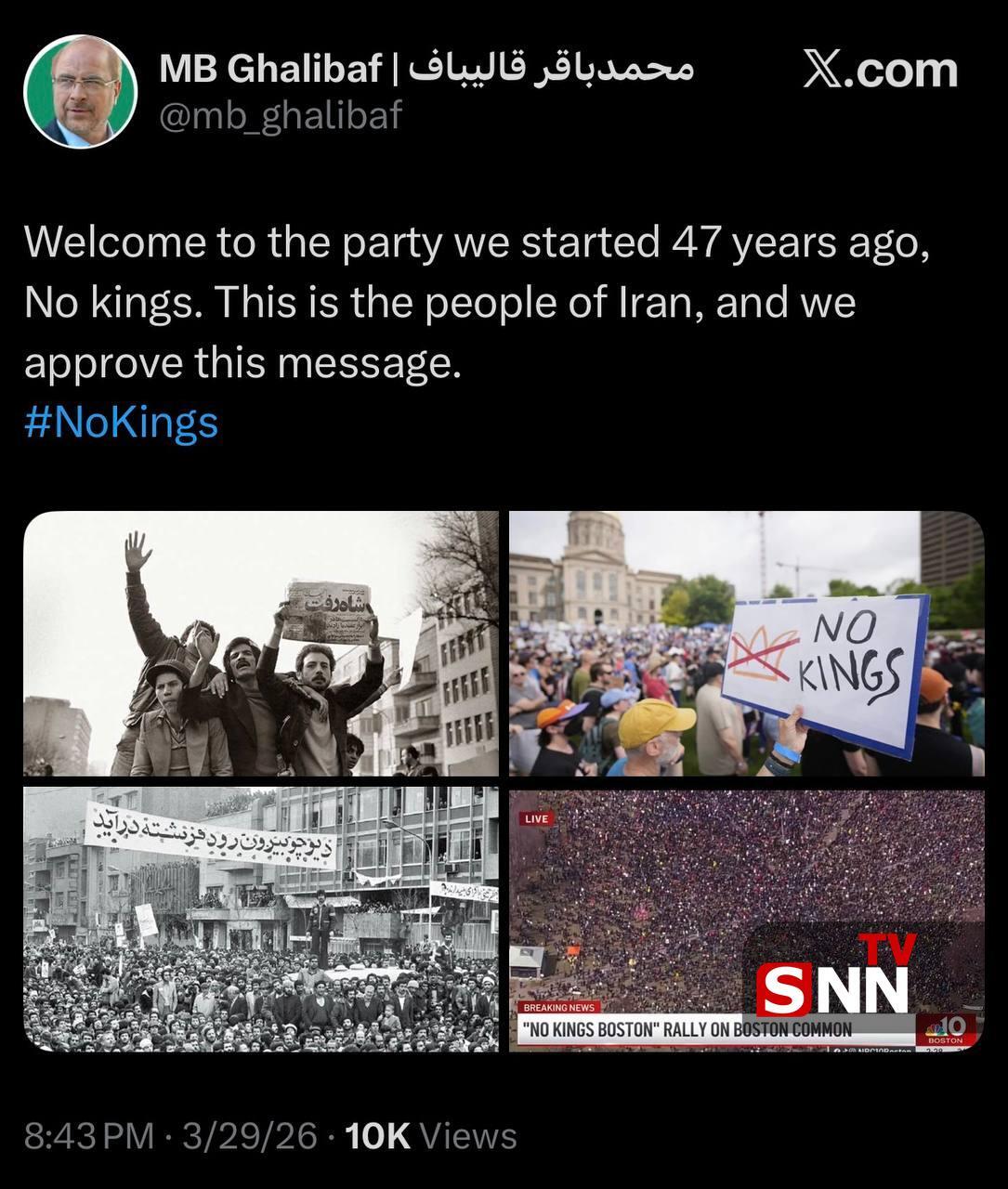
Task: Click the Persian name محمدباقر قالیباف
Action: tap(552, 68)
